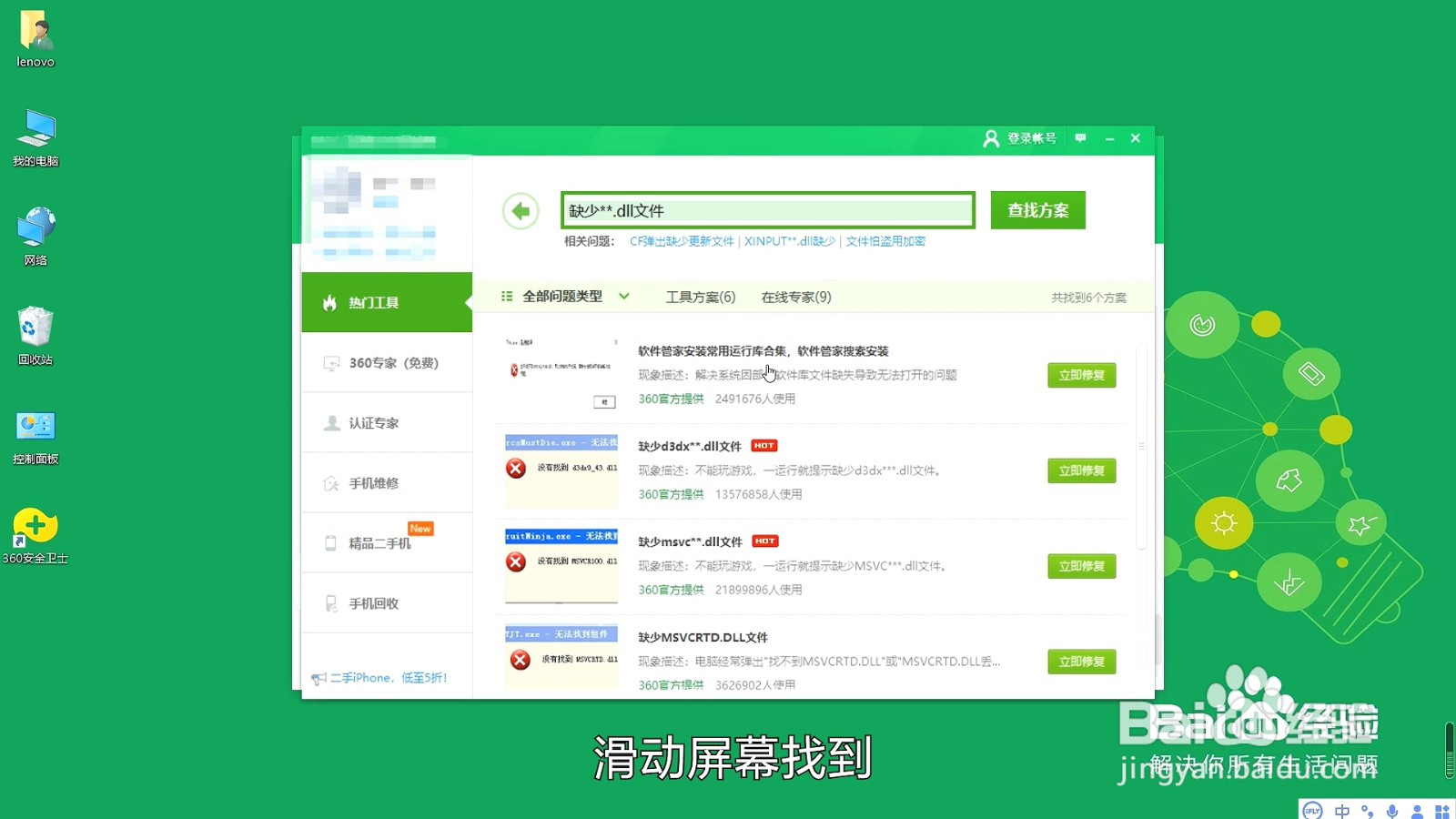Click the chevron next to 全部问题类型
Screen dimensions: 1456x819
click(624, 297)
